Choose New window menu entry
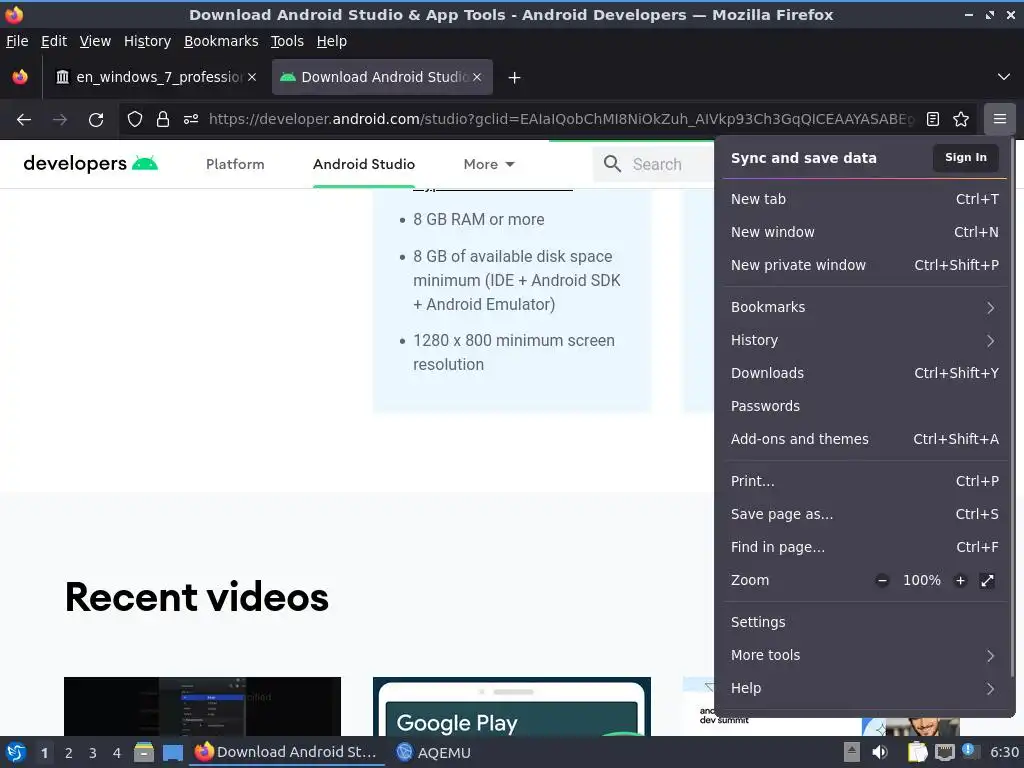Image resolution: width=1024 pixels, height=768 pixels. pos(865,232)
